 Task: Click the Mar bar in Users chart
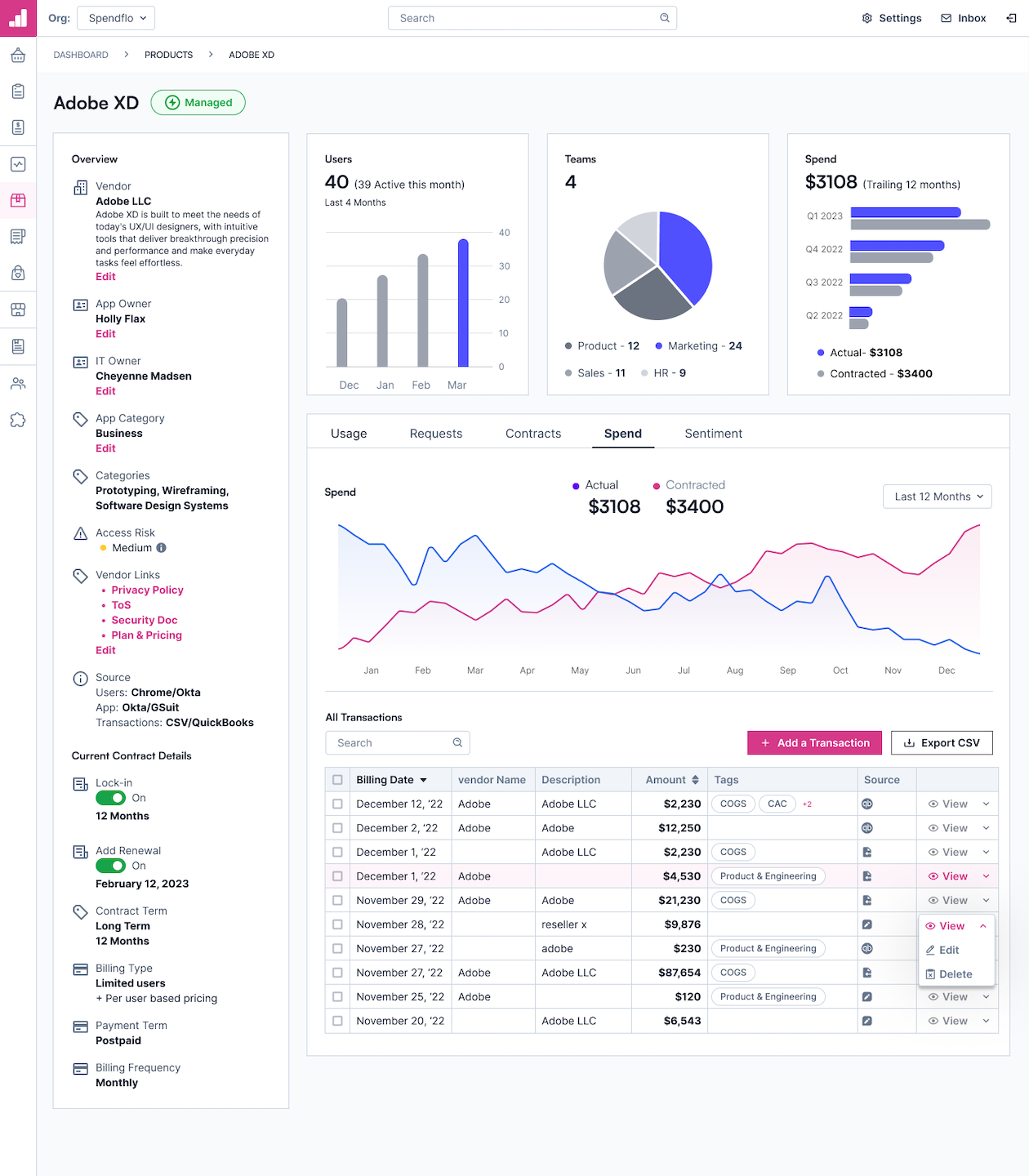pos(463,303)
